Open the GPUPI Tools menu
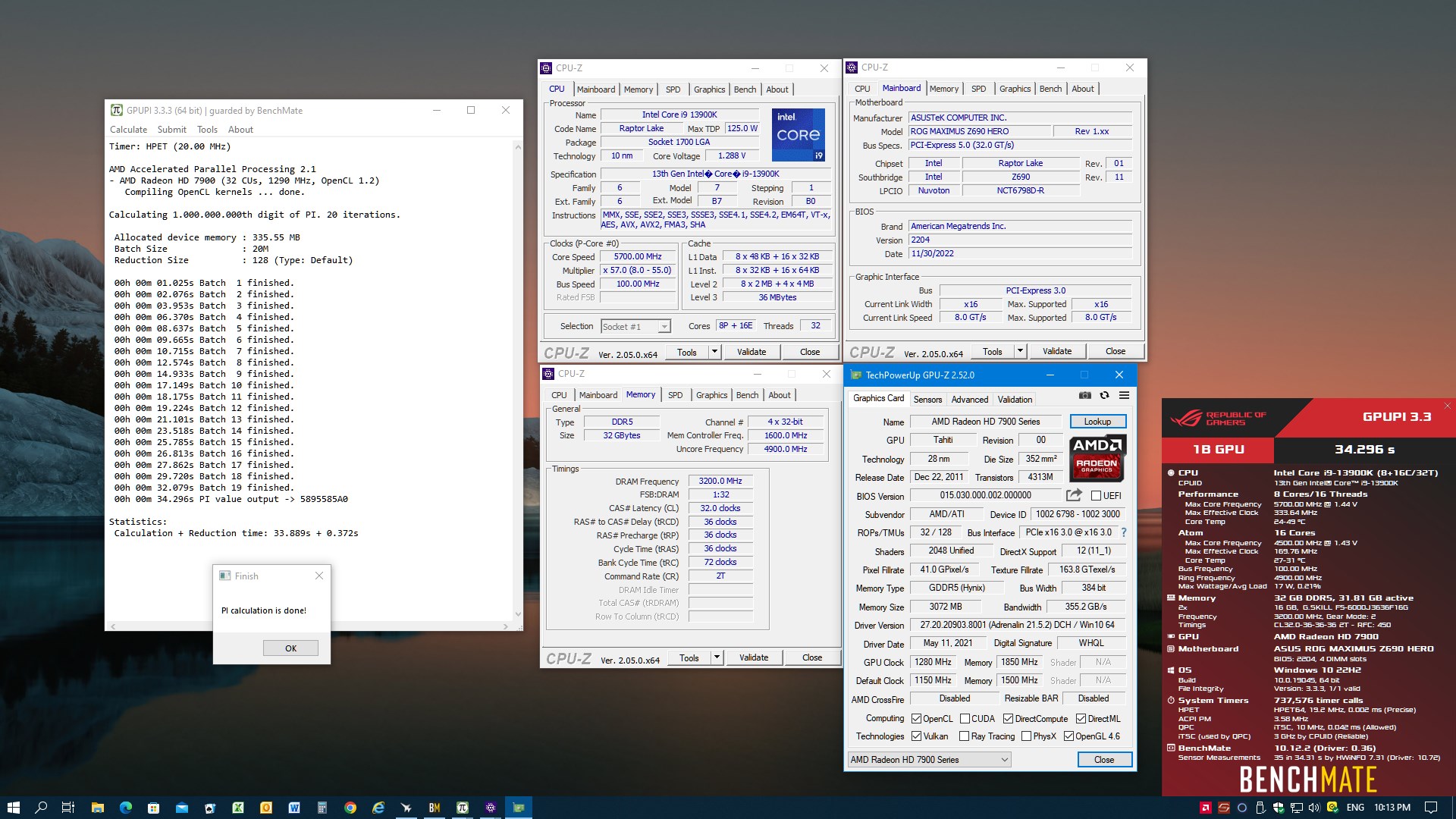The image size is (1456, 819). point(207,130)
